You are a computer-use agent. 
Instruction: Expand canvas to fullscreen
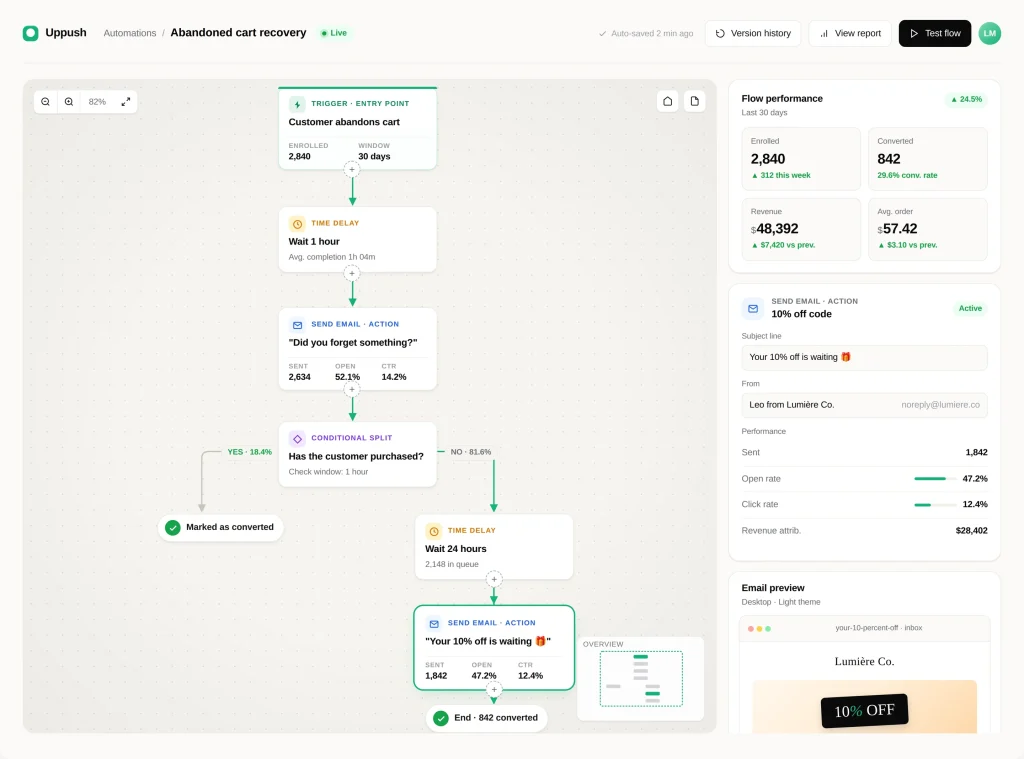tap(125, 102)
